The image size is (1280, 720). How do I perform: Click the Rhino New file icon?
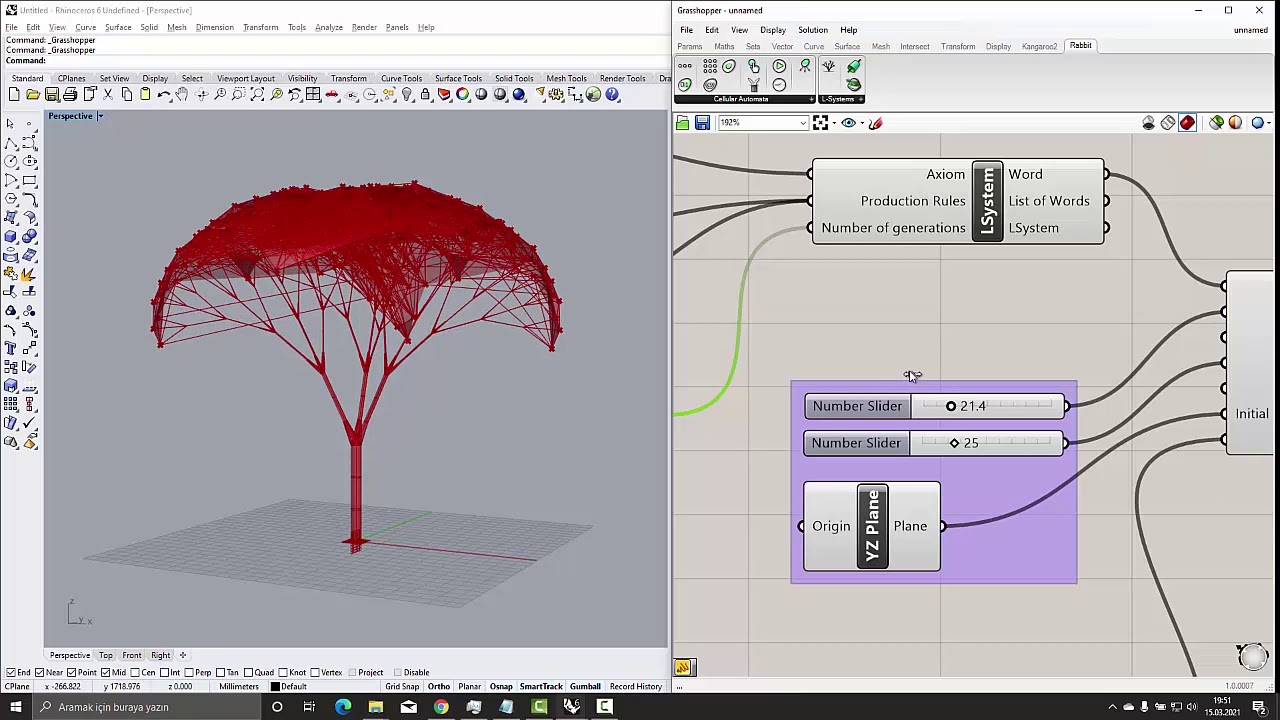click(x=14, y=95)
